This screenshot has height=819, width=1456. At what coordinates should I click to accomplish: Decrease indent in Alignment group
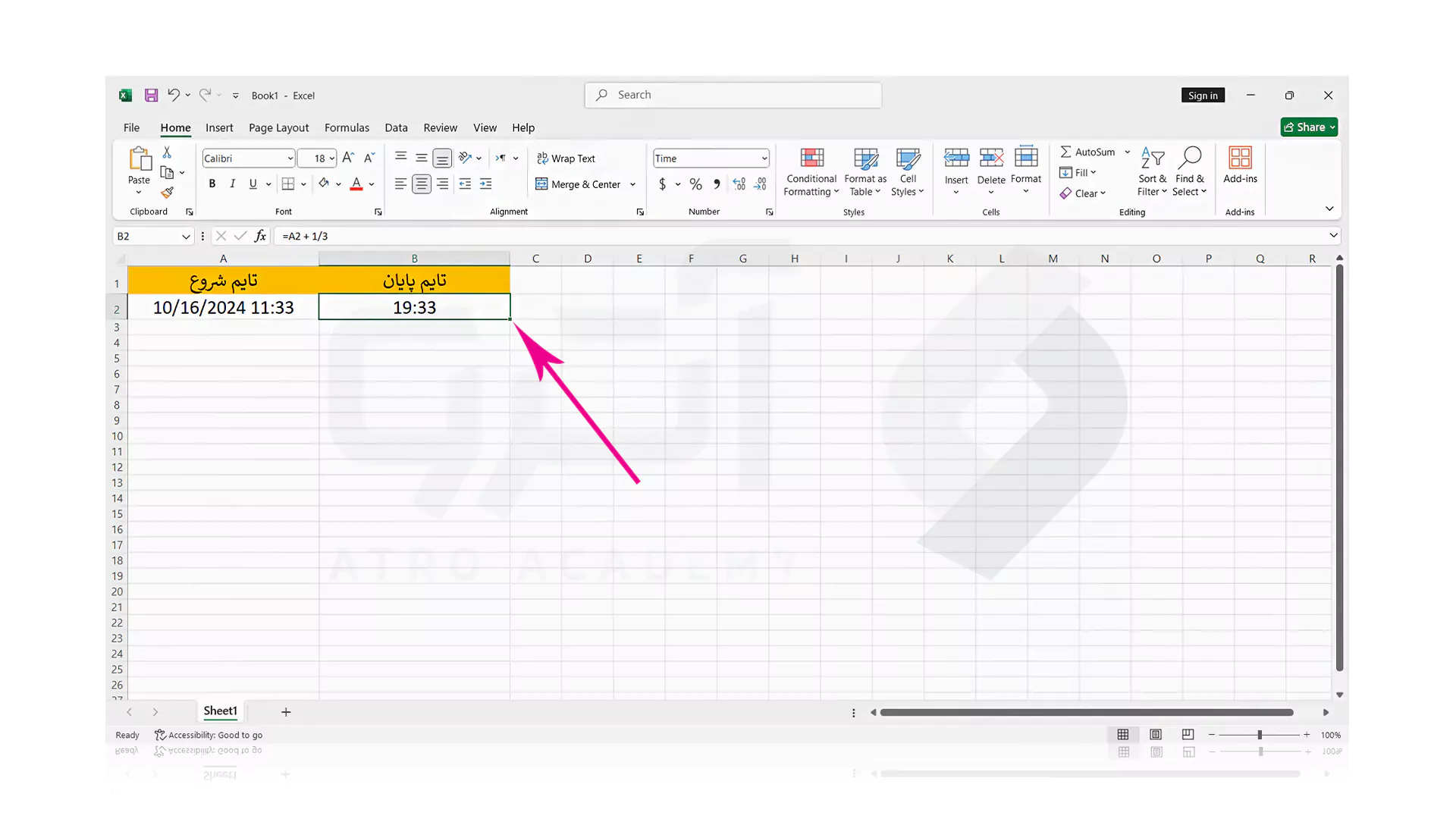[465, 184]
